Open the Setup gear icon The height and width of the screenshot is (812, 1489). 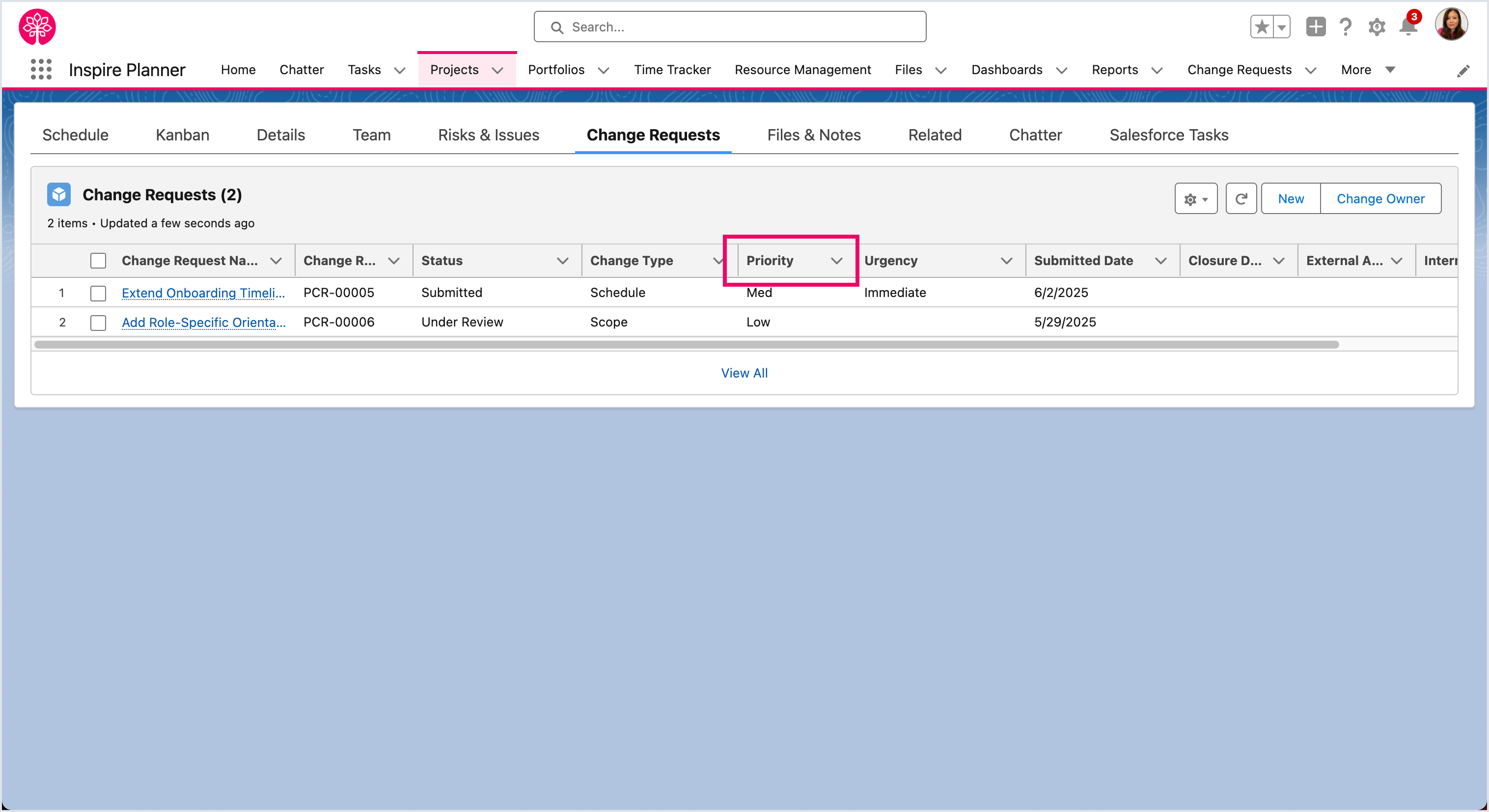(x=1377, y=27)
